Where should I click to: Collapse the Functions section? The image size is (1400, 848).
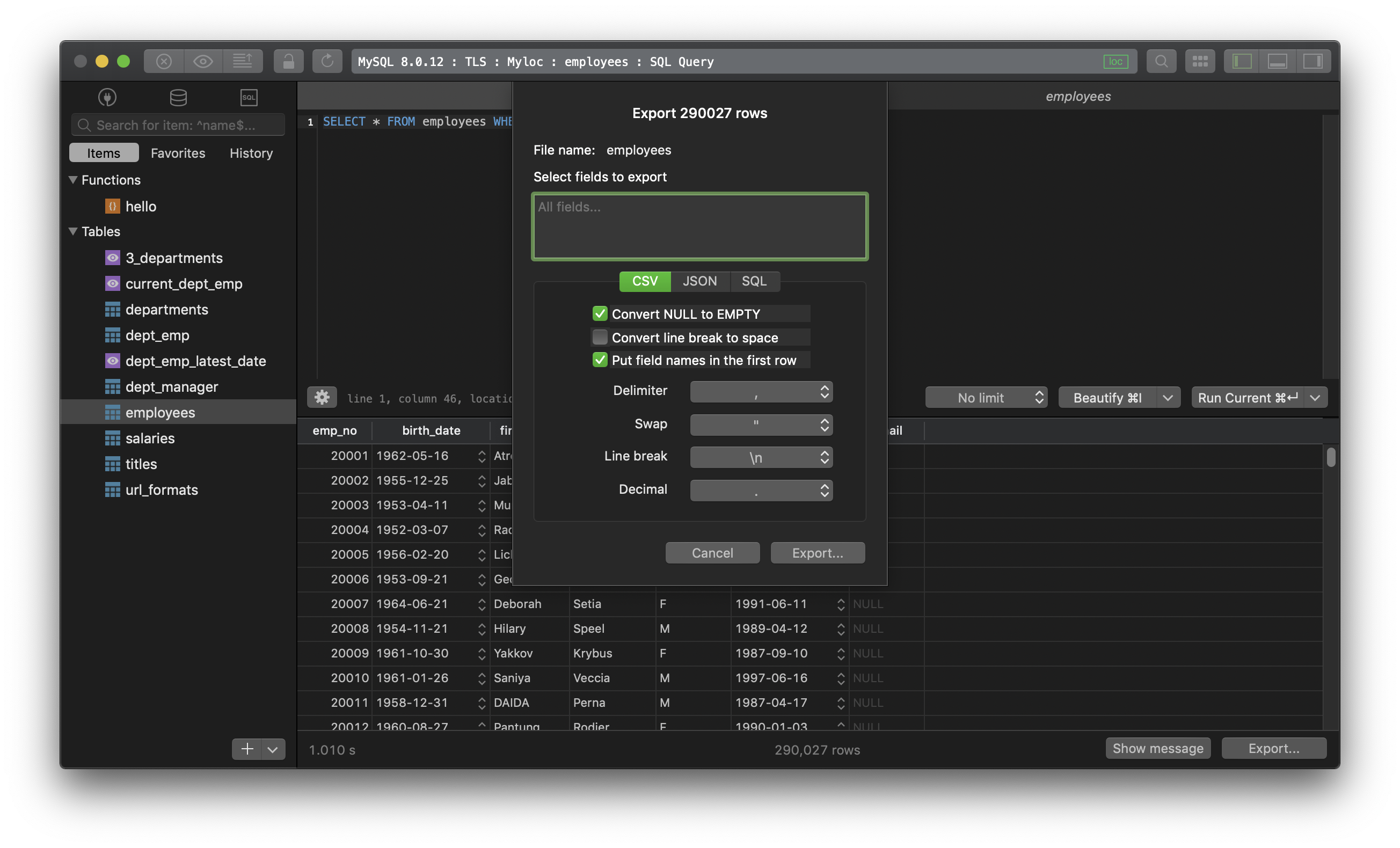point(72,179)
